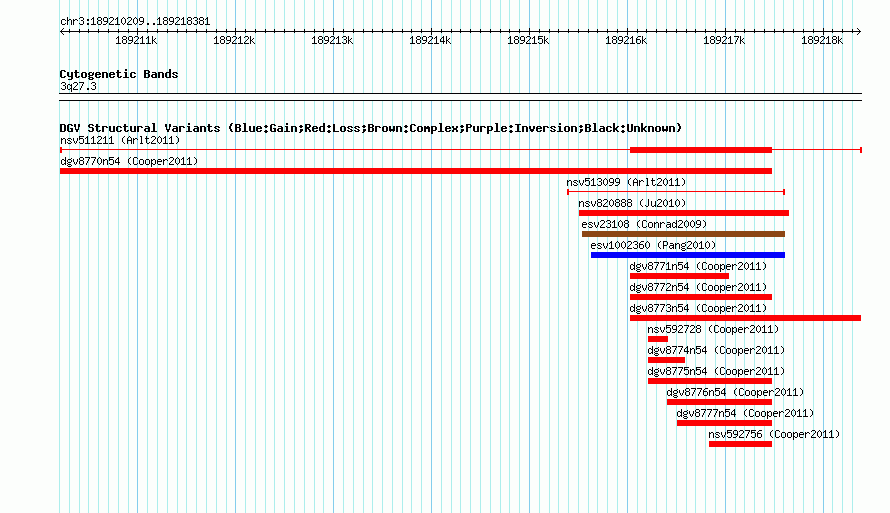Click the left arrow of the ruler
This screenshot has width=890, height=513.
62,31
